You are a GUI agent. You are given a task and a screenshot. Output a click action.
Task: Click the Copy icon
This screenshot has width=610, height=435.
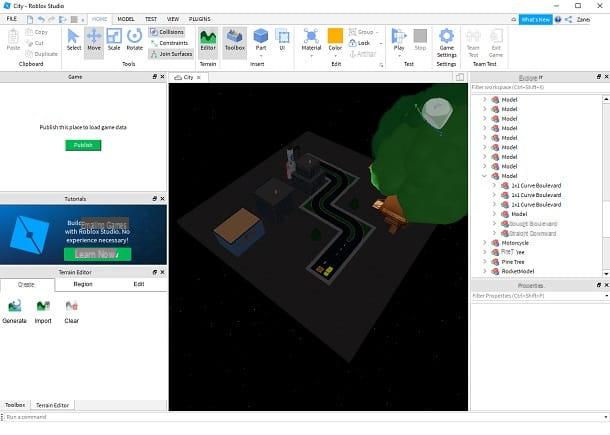point(30,32)
